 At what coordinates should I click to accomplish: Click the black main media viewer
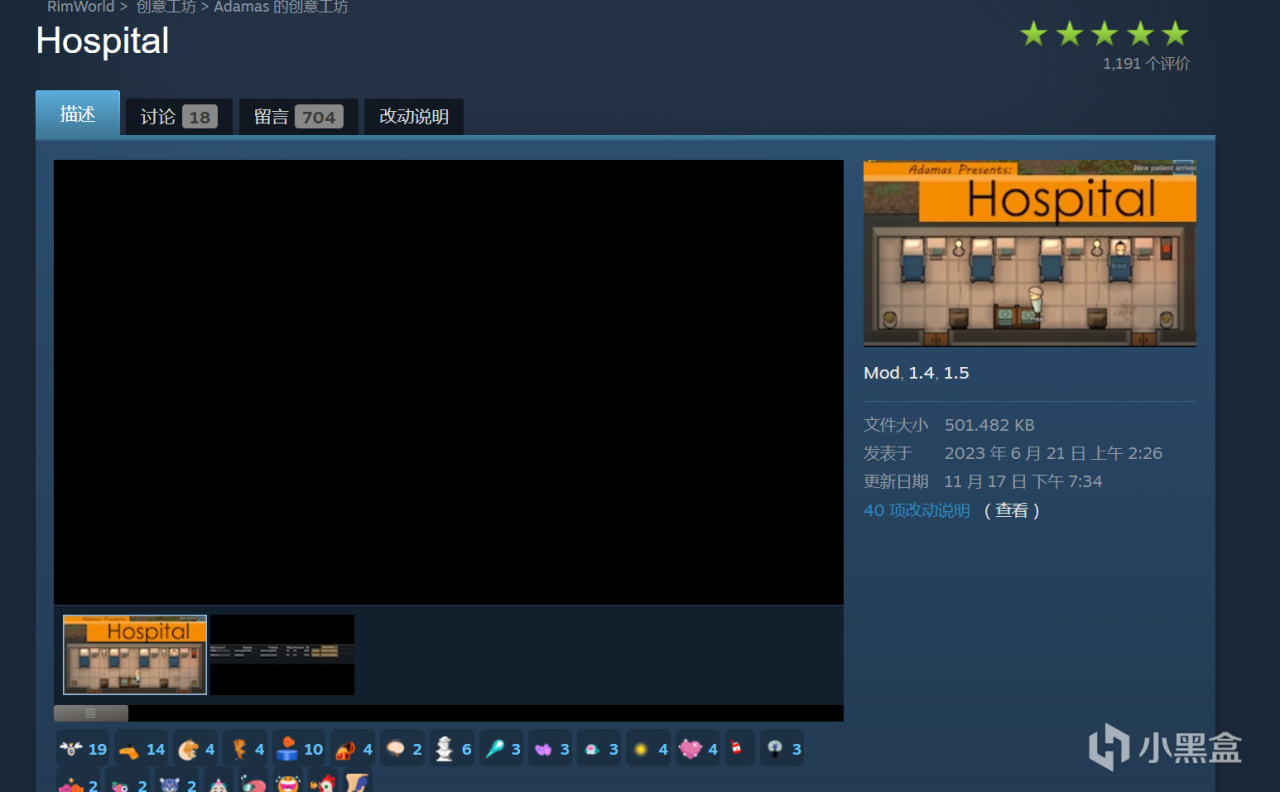[449, 382]
